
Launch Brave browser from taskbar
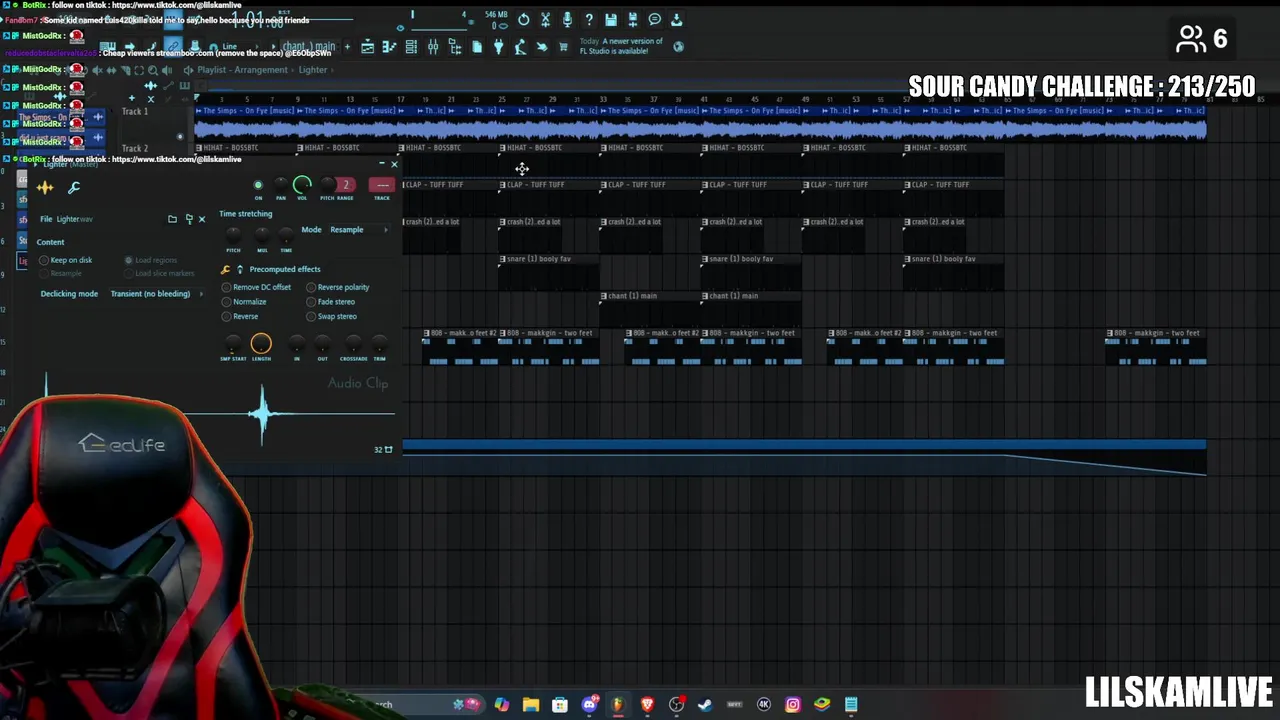(x=647, y=704)
